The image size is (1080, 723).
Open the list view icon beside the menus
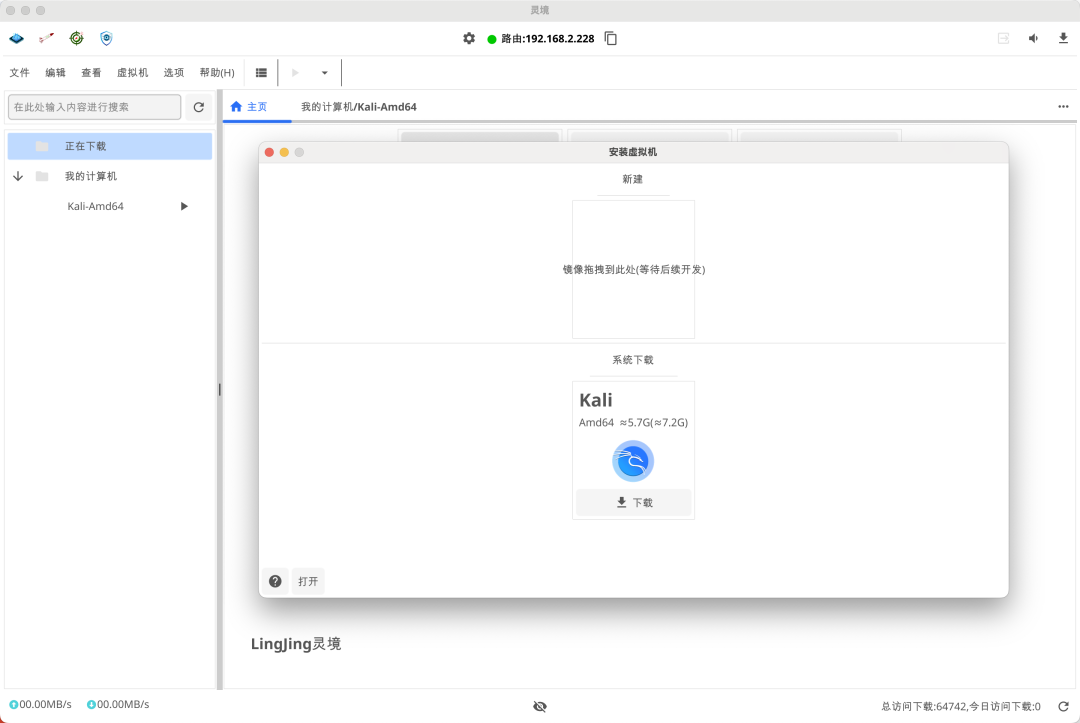tap(261, 72)
